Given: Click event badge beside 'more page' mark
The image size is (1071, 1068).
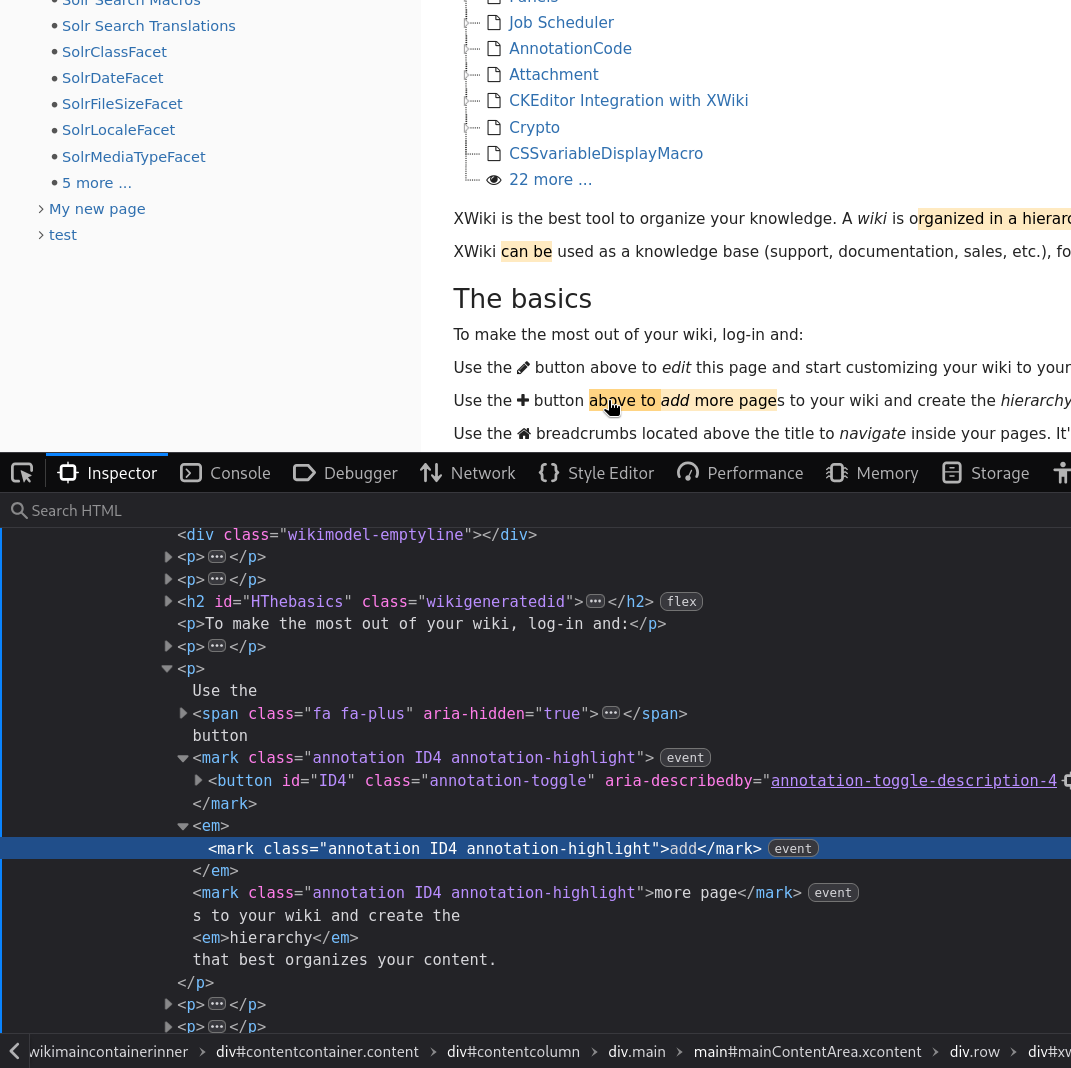Looking at the screenshot, I should click(833, 892).
